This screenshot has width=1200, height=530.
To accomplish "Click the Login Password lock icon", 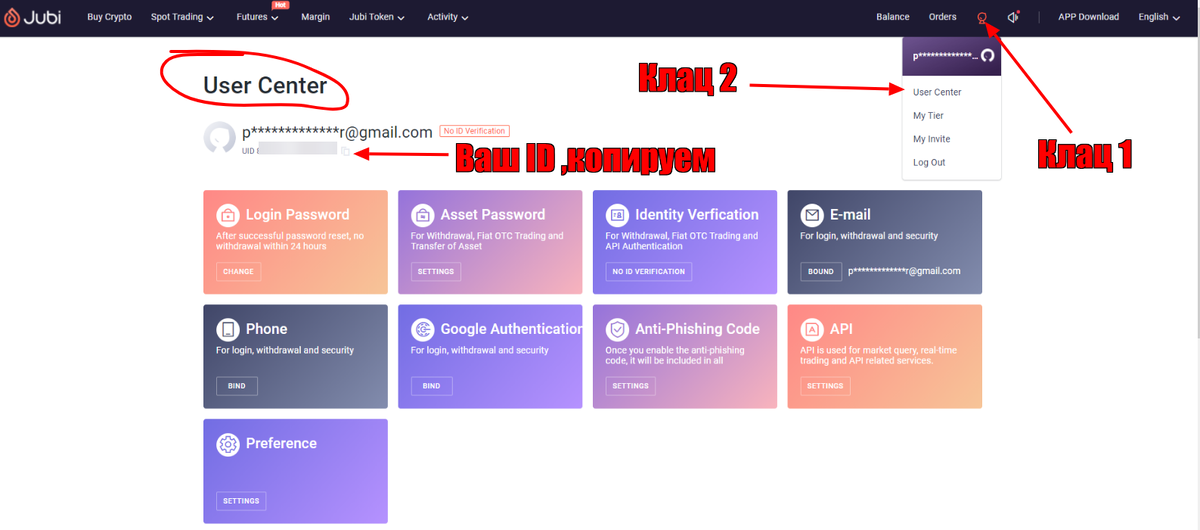I will click(x=228, y=214).
